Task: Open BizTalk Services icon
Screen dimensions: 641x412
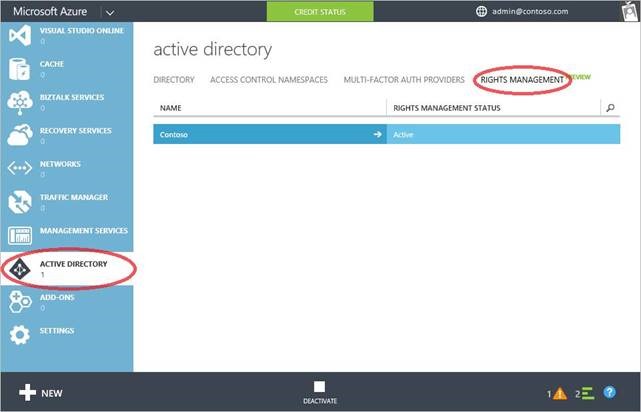Action: click(x=20, y=103)
